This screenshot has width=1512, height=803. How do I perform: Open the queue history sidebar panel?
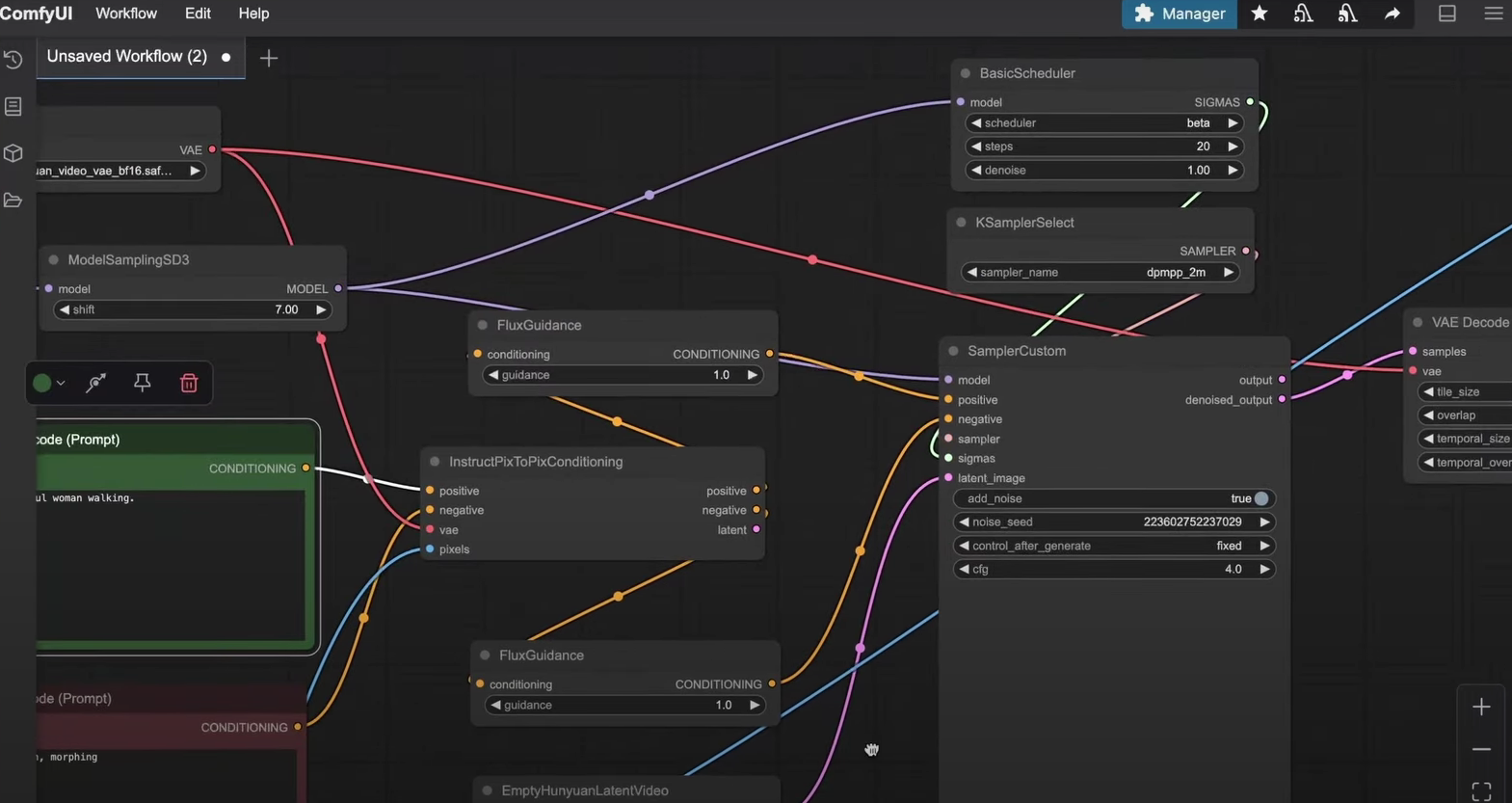click(13, 60)
